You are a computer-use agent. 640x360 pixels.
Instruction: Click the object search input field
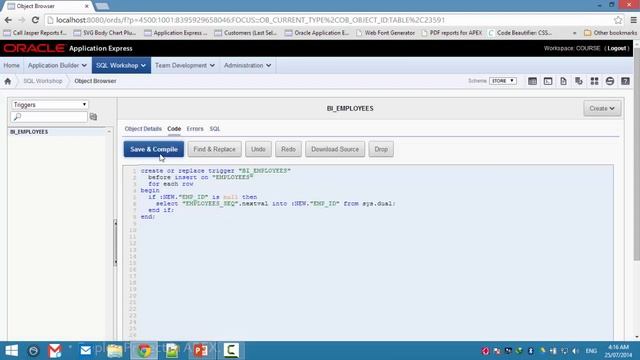point(49,117)
